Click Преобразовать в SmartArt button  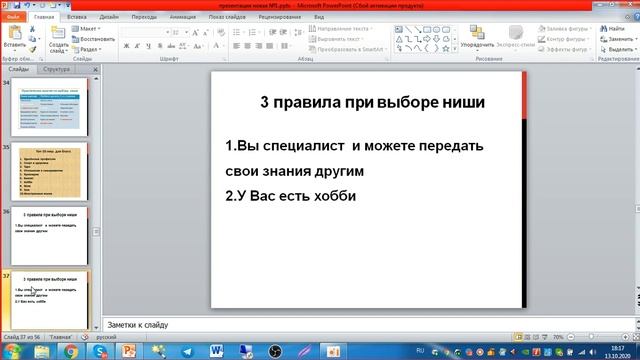pyautogui.click(x=348, y=49)
